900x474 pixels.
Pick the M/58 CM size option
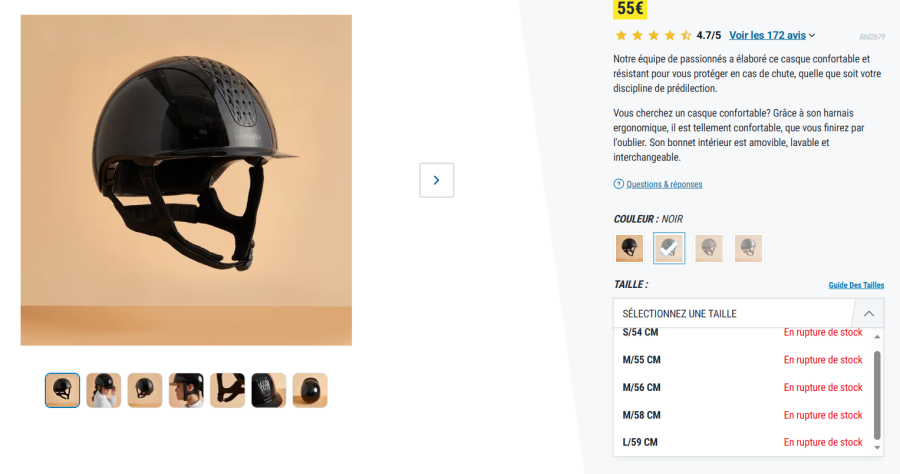click(x=743, y=415)
